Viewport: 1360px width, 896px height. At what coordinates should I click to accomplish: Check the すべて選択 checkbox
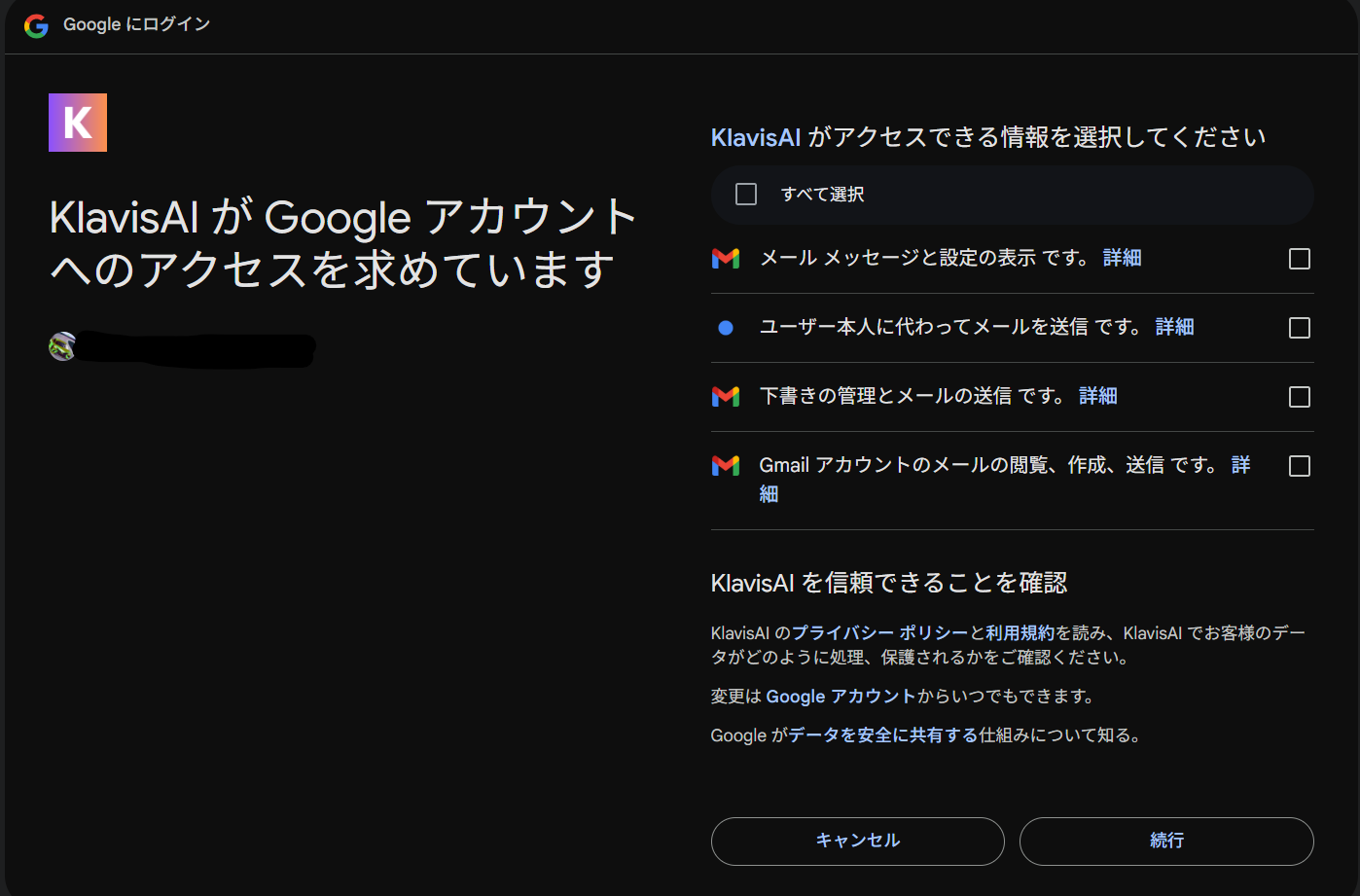click(x=746, y=195)
